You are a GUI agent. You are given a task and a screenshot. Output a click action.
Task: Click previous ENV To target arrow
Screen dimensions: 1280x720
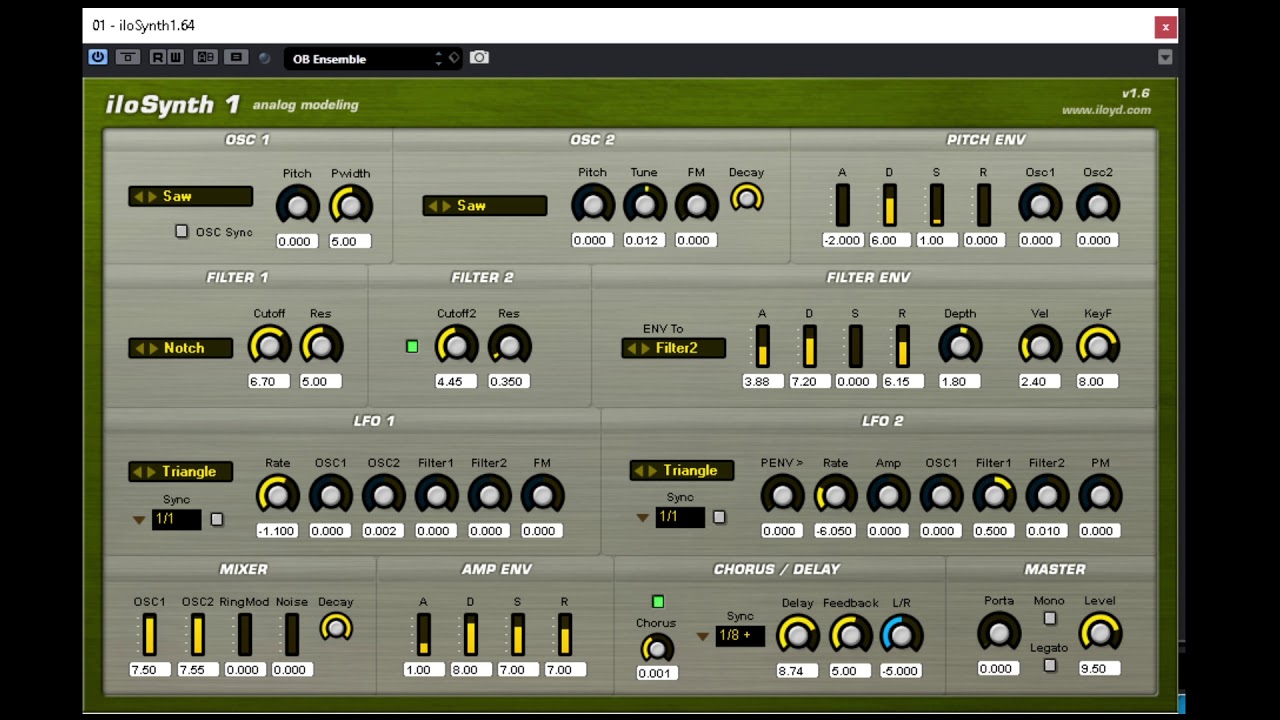(631, 348)
